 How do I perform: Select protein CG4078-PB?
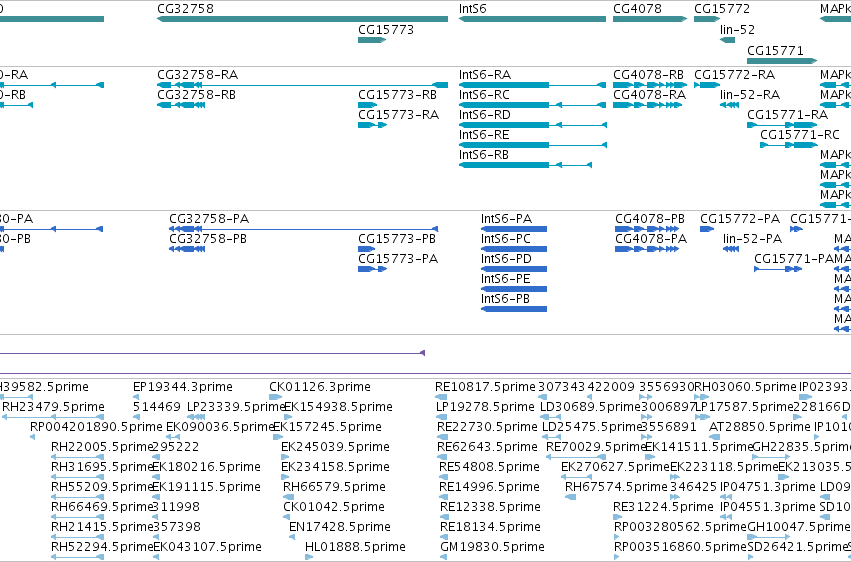pos(650,219)
